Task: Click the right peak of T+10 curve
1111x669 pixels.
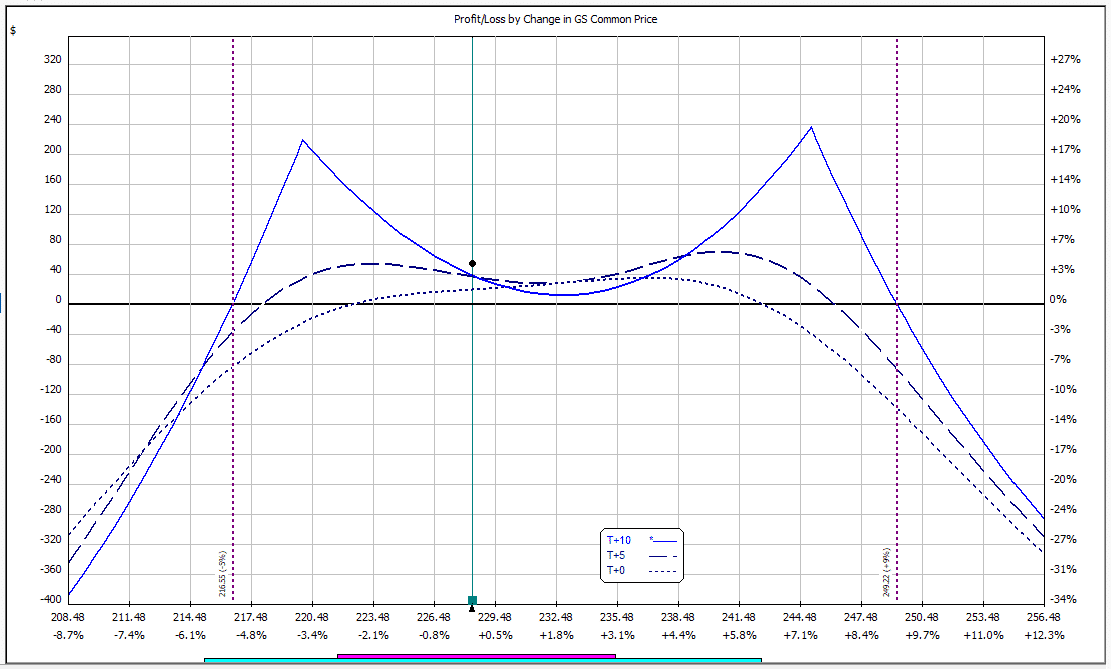Action: click(811, 127)
